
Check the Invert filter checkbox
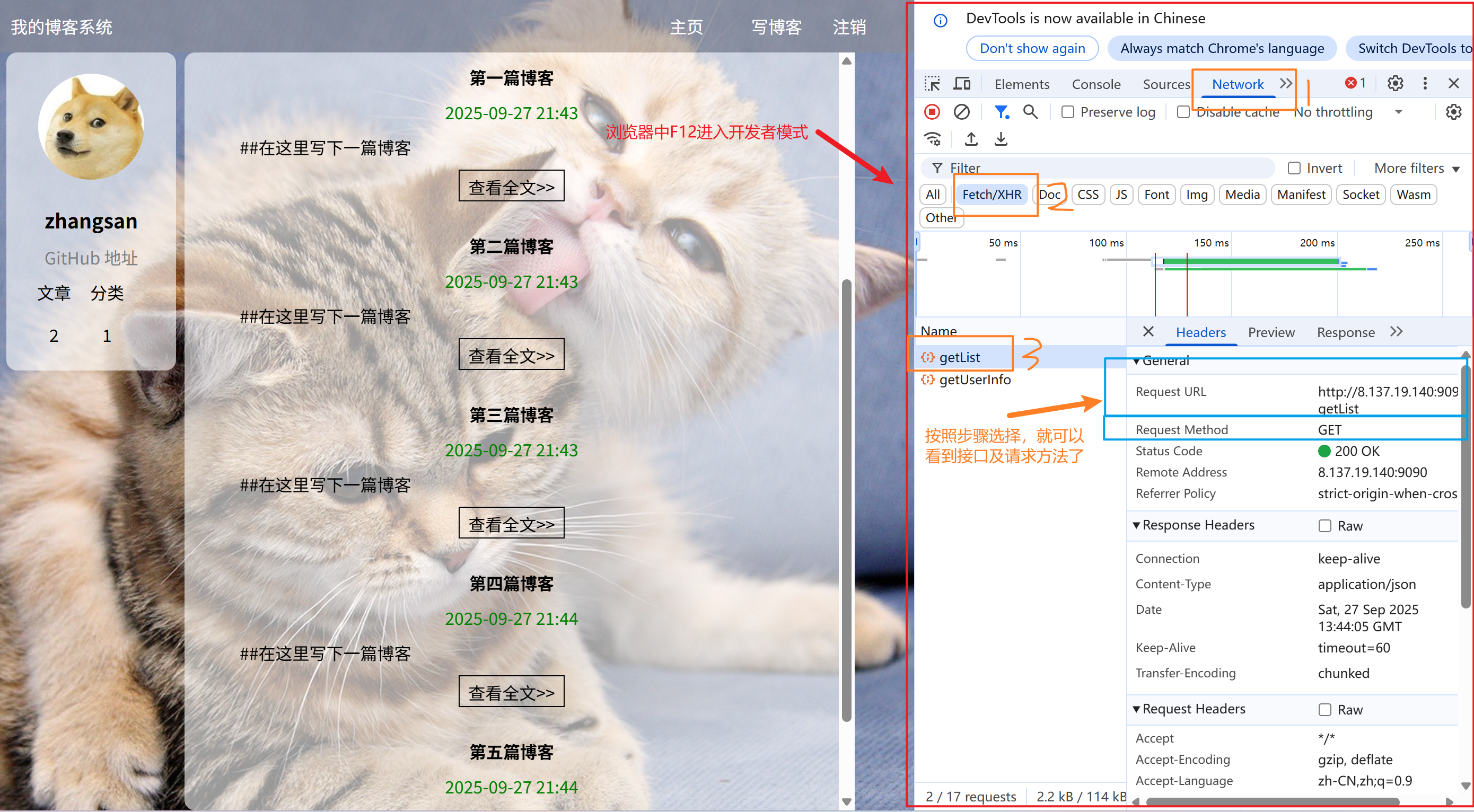pyautogui.click(x=1294, y=168)
